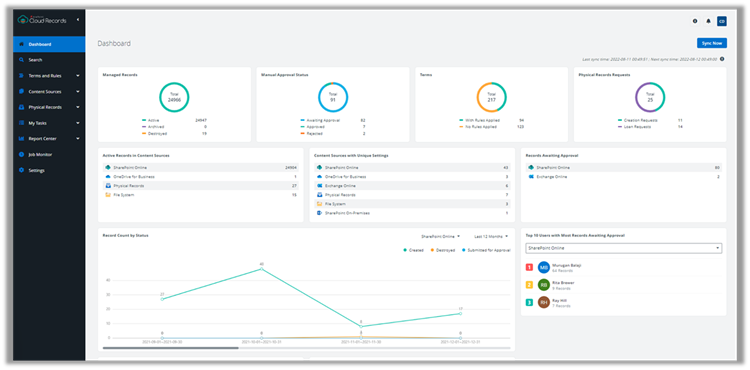The image size is (750, 370).
Task: Go to Dashboard in the sidebar
Action: (49, 44)
